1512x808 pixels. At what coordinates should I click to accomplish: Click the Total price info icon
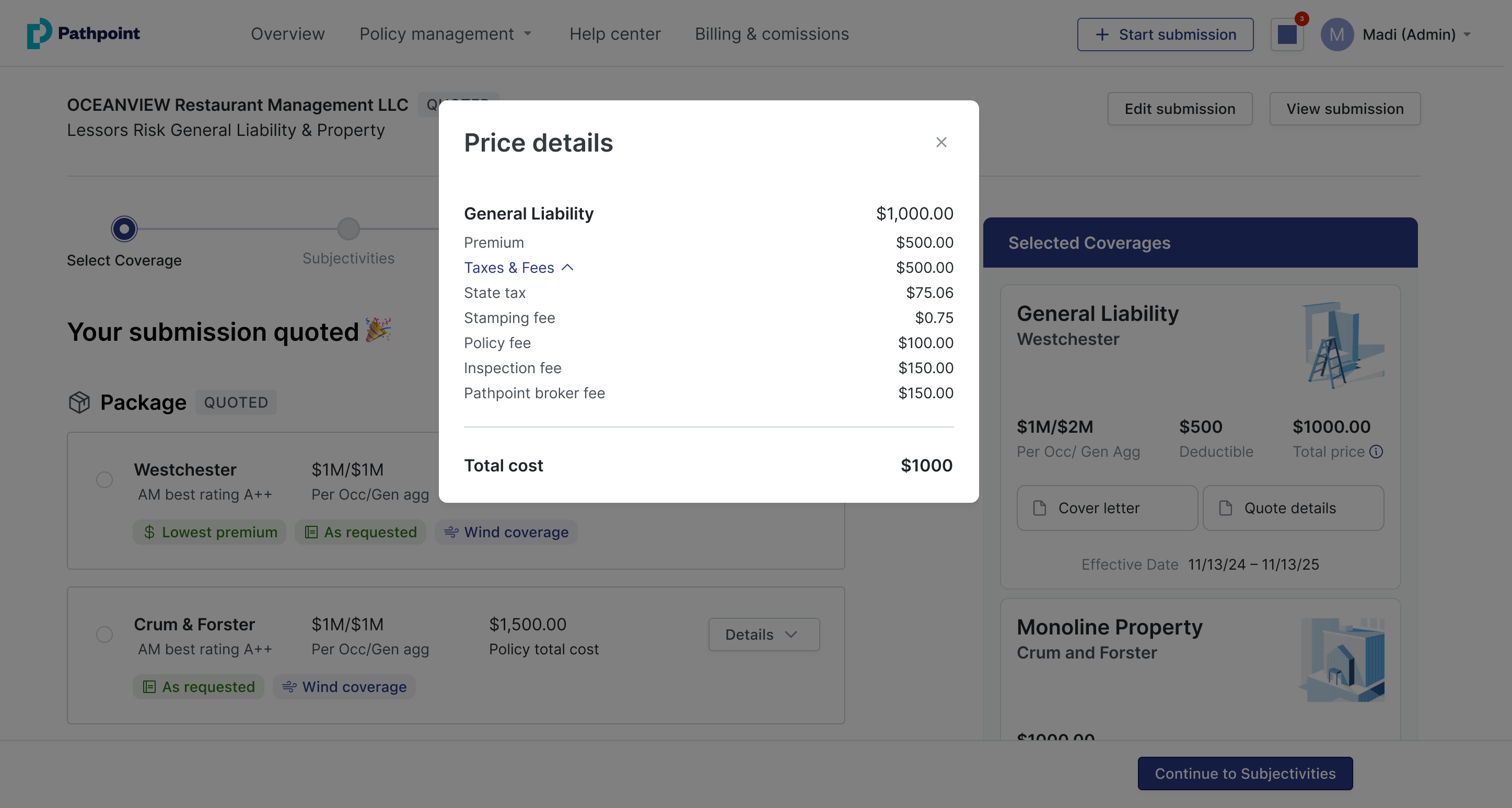[1376, 452]
